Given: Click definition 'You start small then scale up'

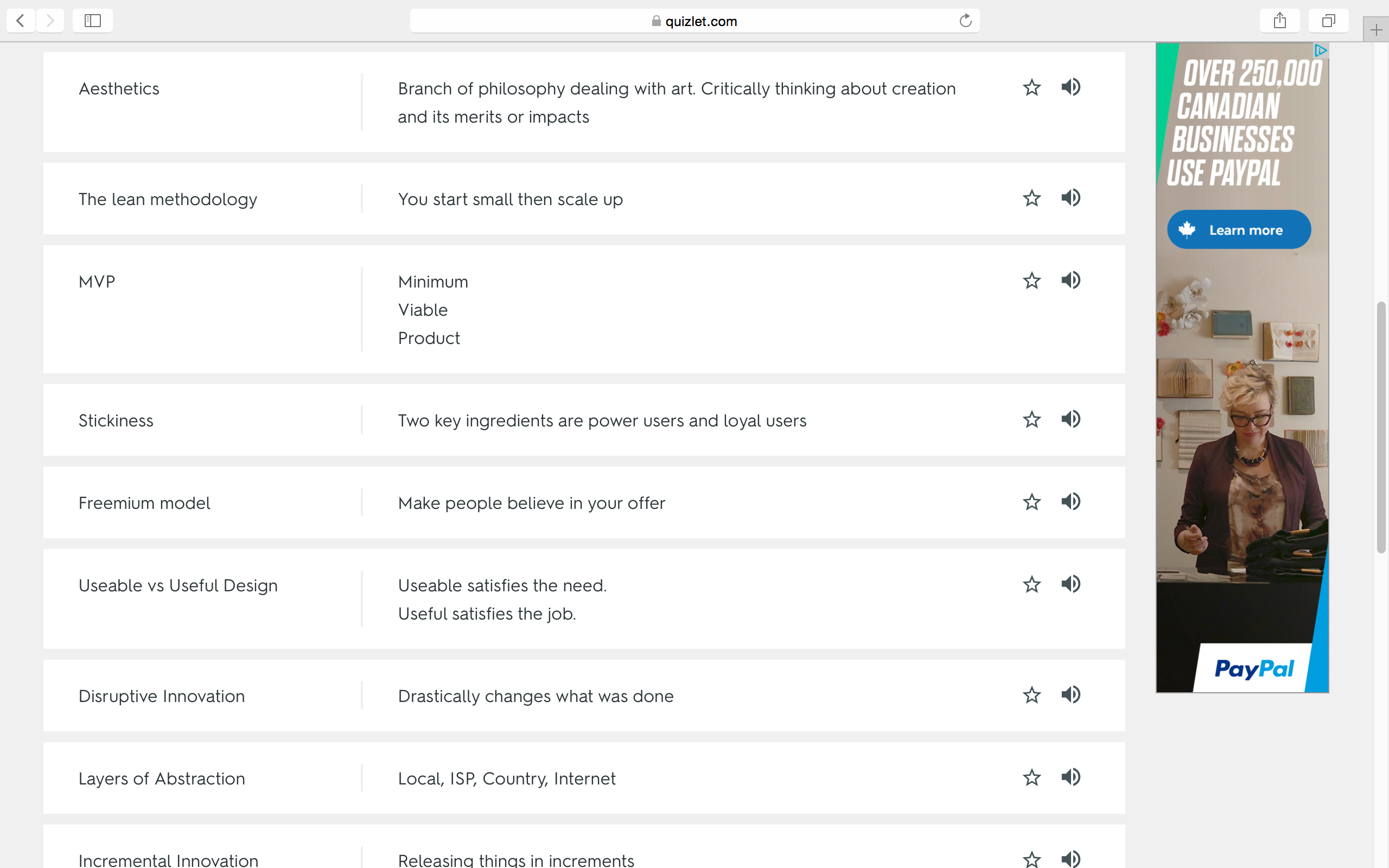Looking at the screenshot, I should 510,199.
